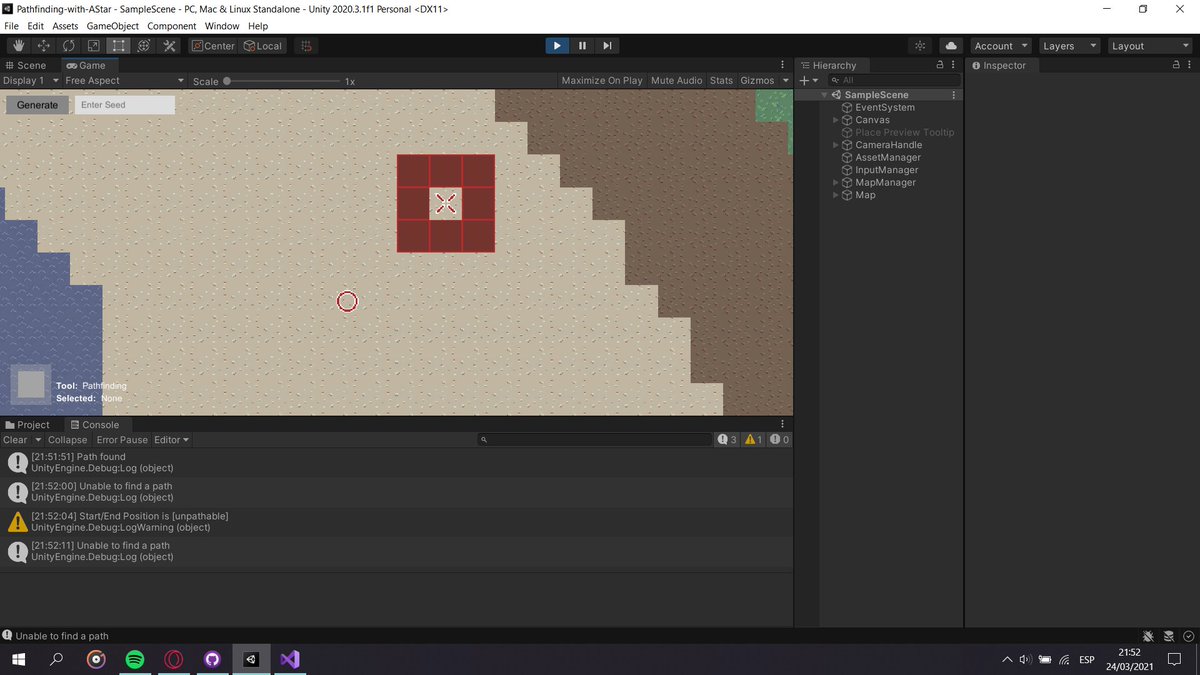Expand the MapManager object in Hierarchy

coord(836,183)
